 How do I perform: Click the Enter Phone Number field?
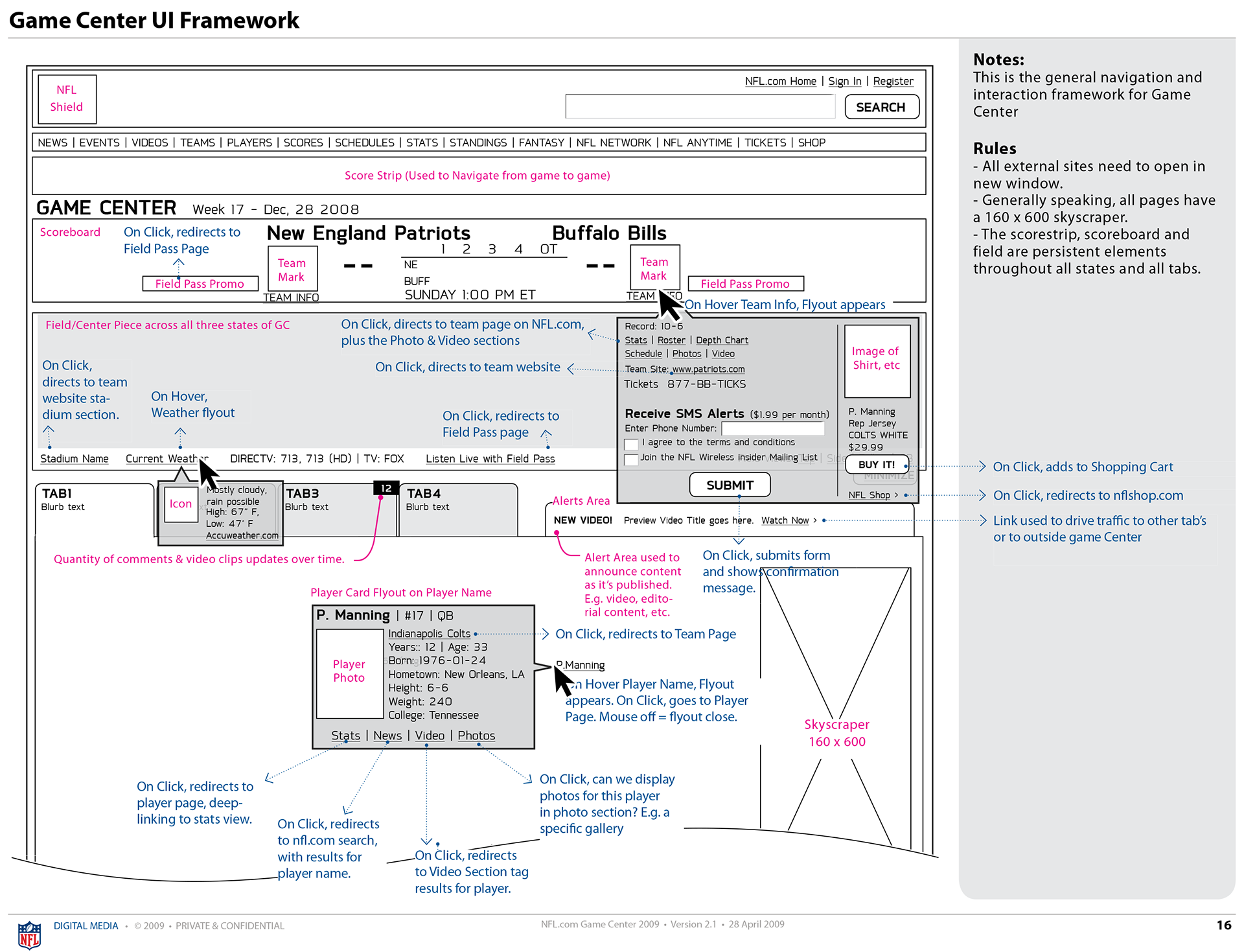click(x=773, y=428)
